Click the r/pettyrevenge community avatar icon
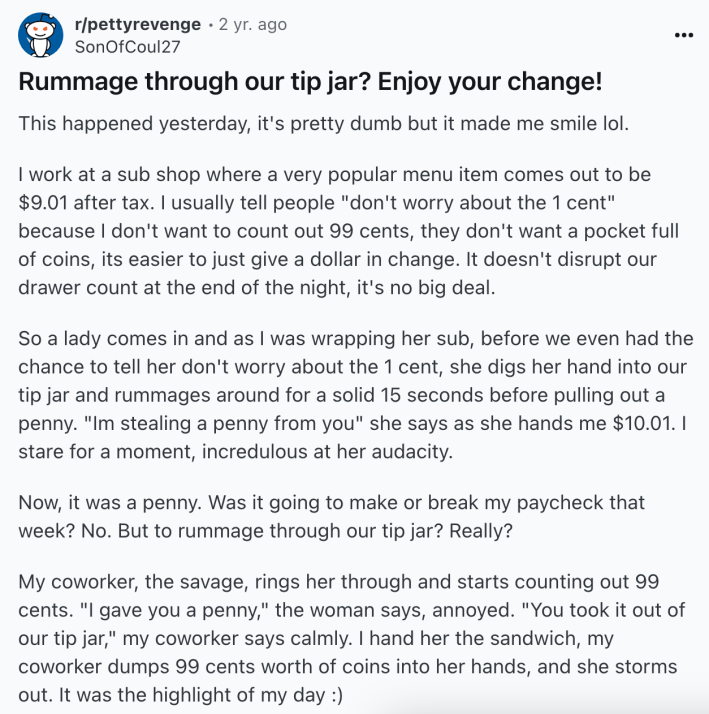This screenshot has width=709, height=714. 38,35
